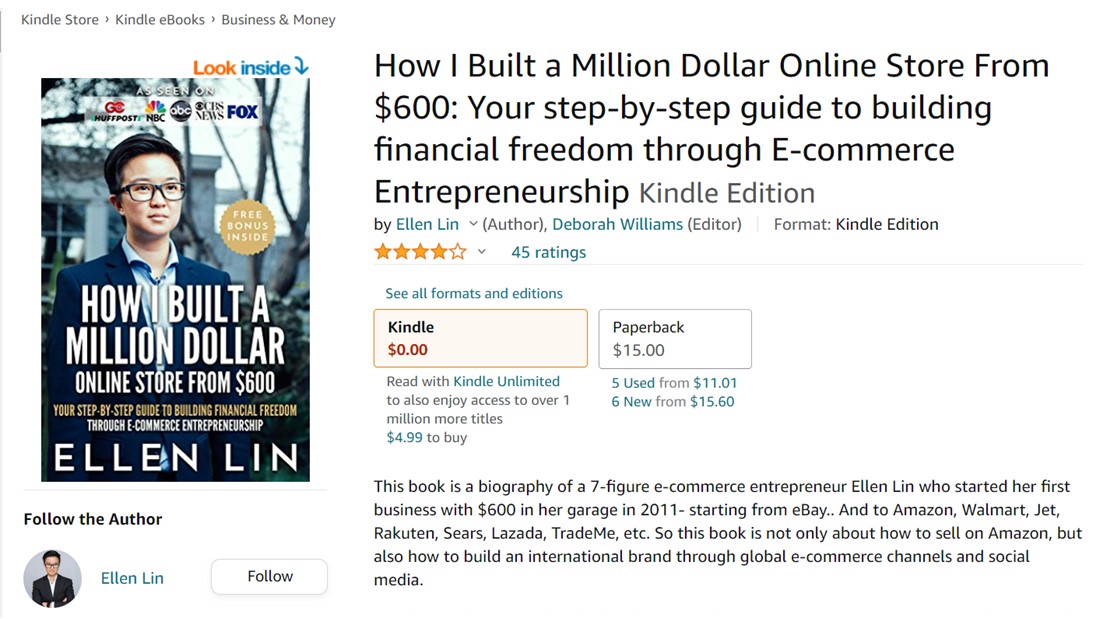Follow the author Ellen Lin
This screenshot has width=1100, height=619.
[x=269, y=576]
